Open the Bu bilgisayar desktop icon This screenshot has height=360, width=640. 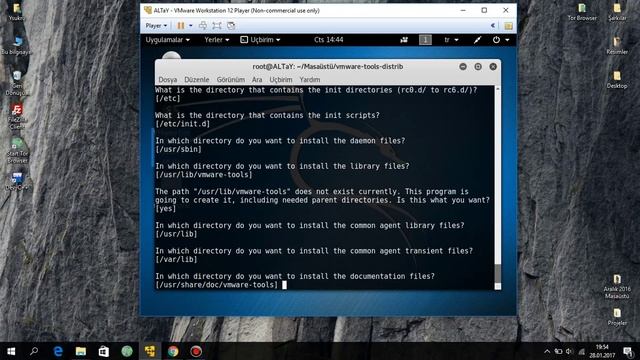click(17, 46)
